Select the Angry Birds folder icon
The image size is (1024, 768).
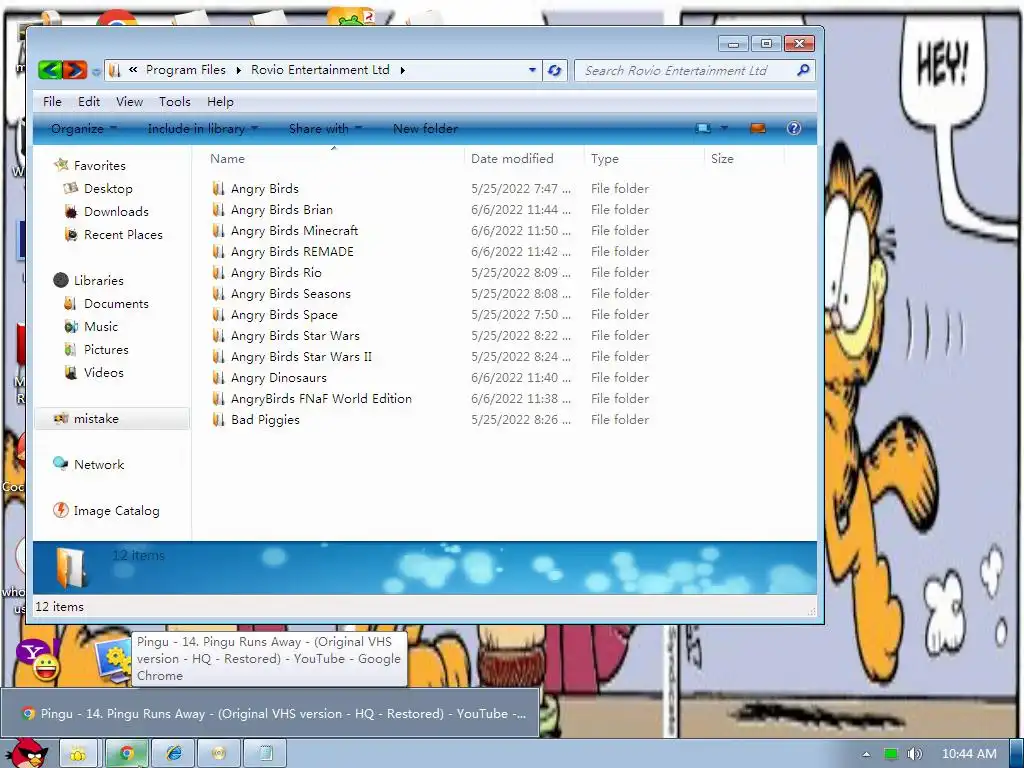218,189
